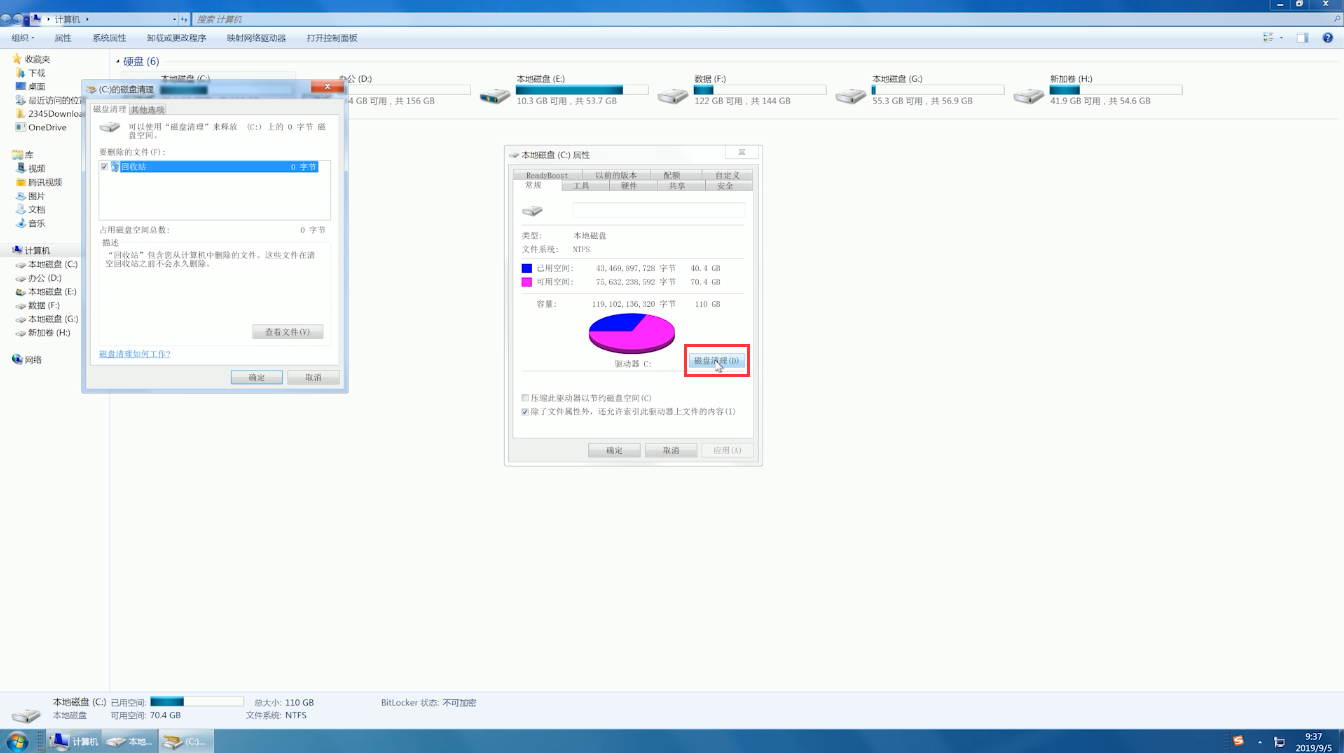Open the ReadyBoost tab in properties
Screen dimensions: 1344x753
pos(547,175)
